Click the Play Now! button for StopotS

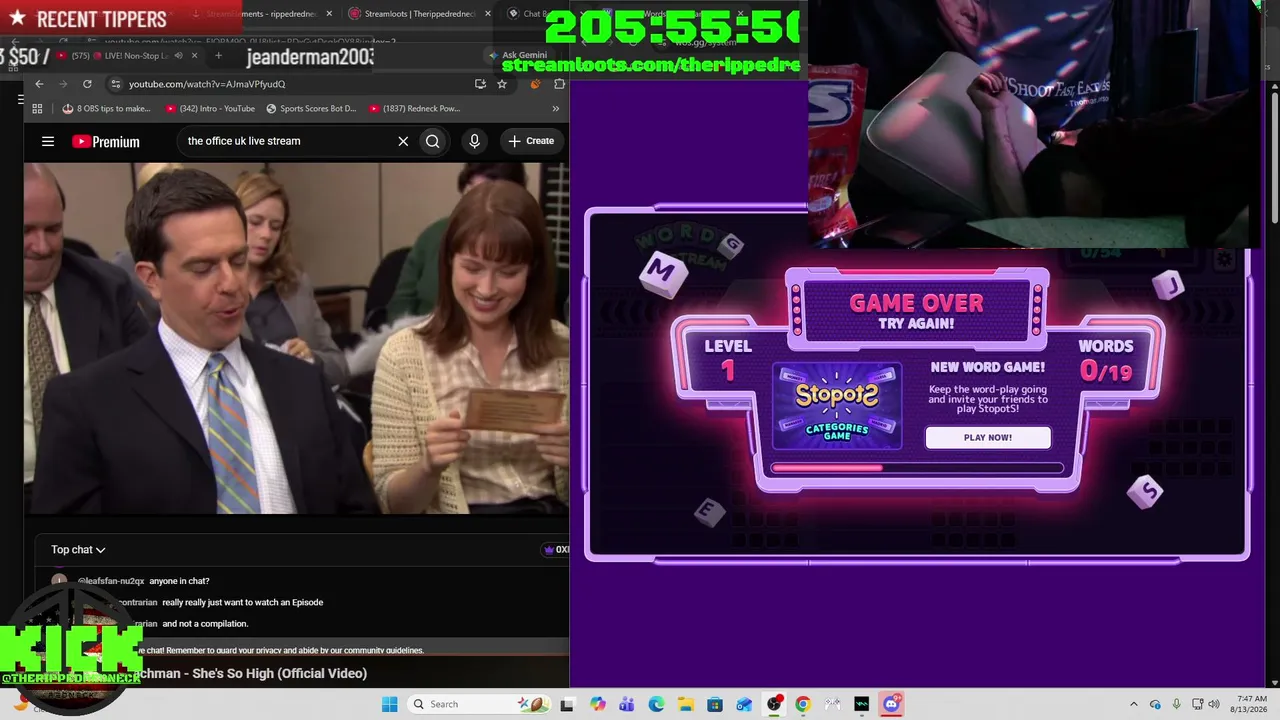988,437
